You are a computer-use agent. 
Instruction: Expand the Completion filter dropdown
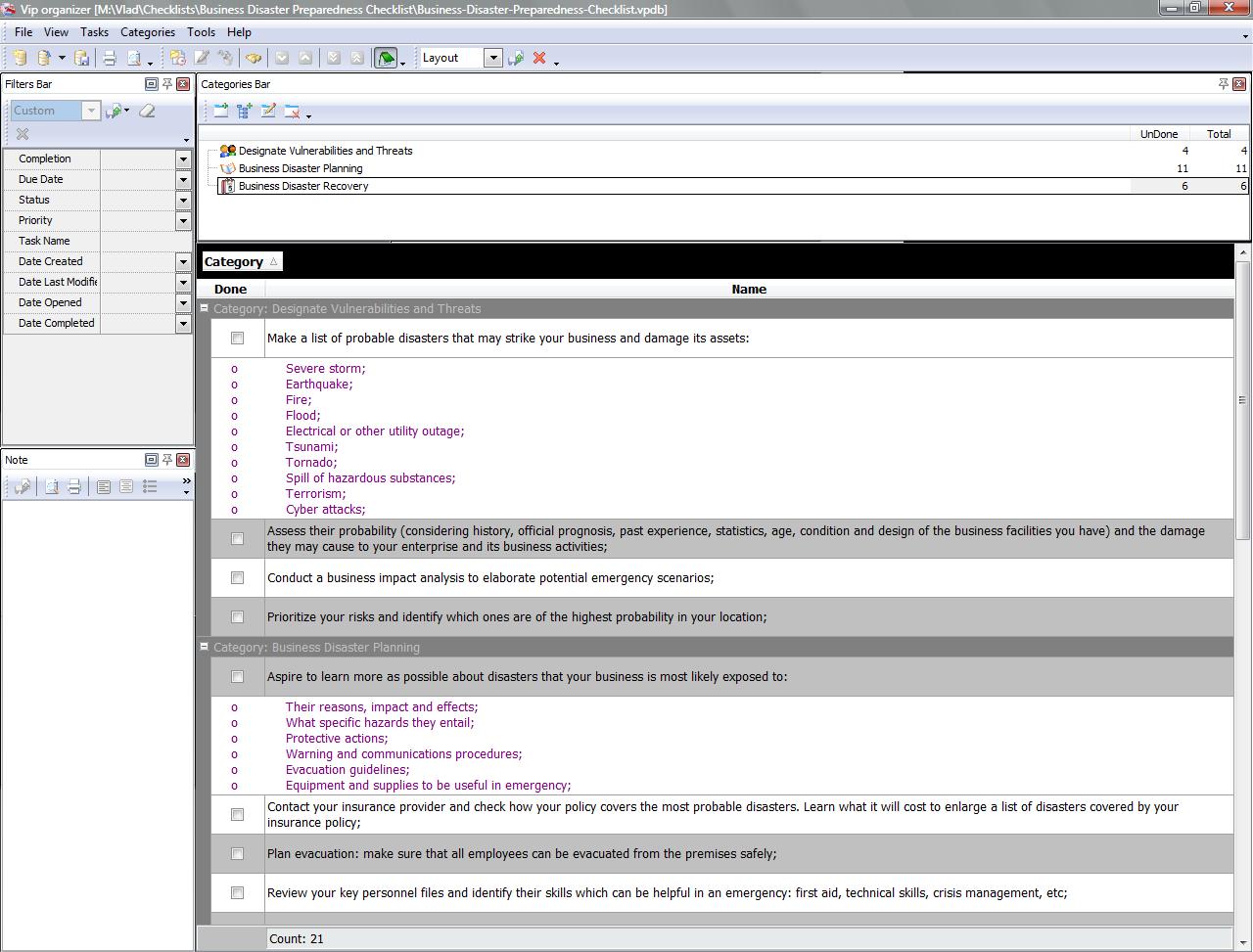183,159
